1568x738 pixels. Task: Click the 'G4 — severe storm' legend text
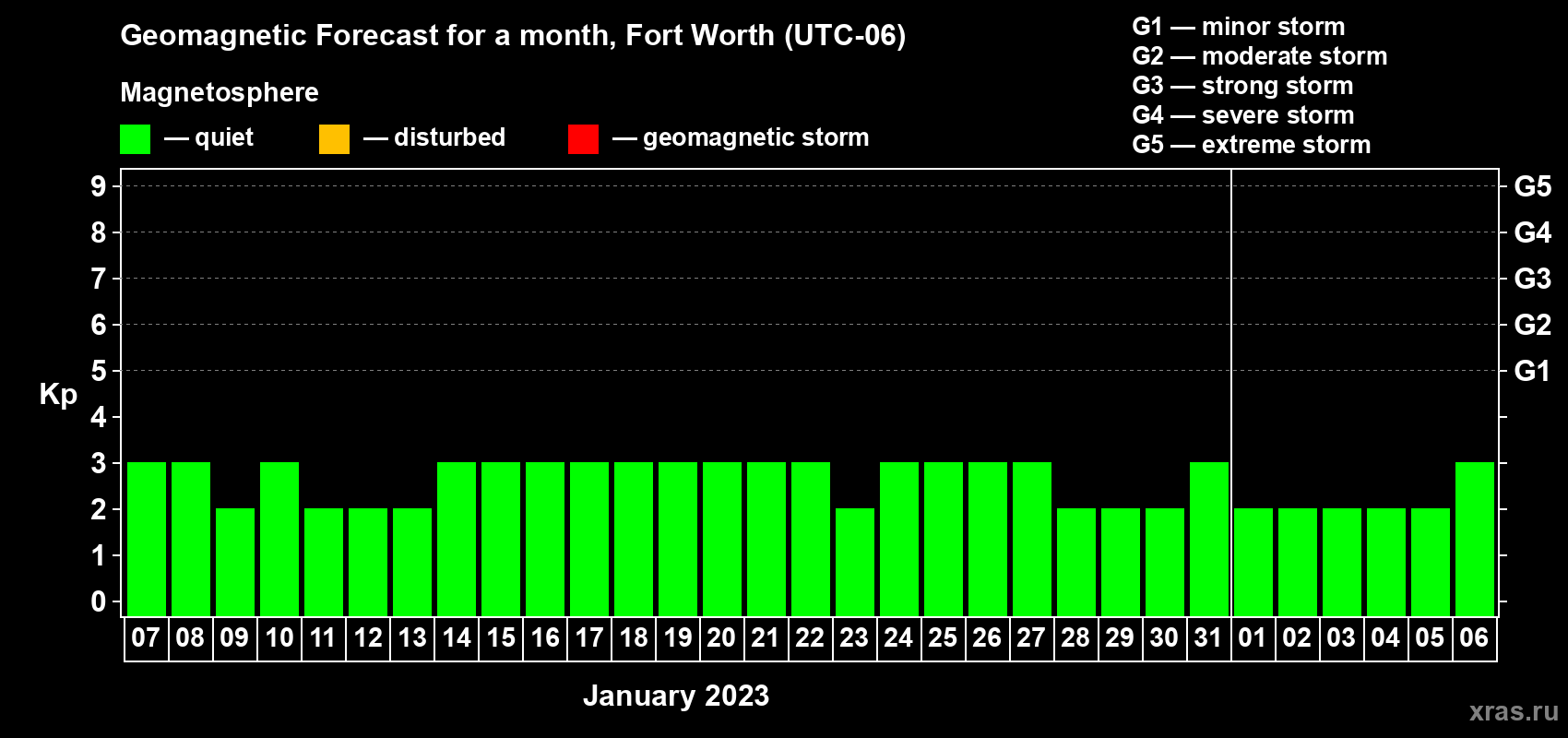tap(1243, 115)
